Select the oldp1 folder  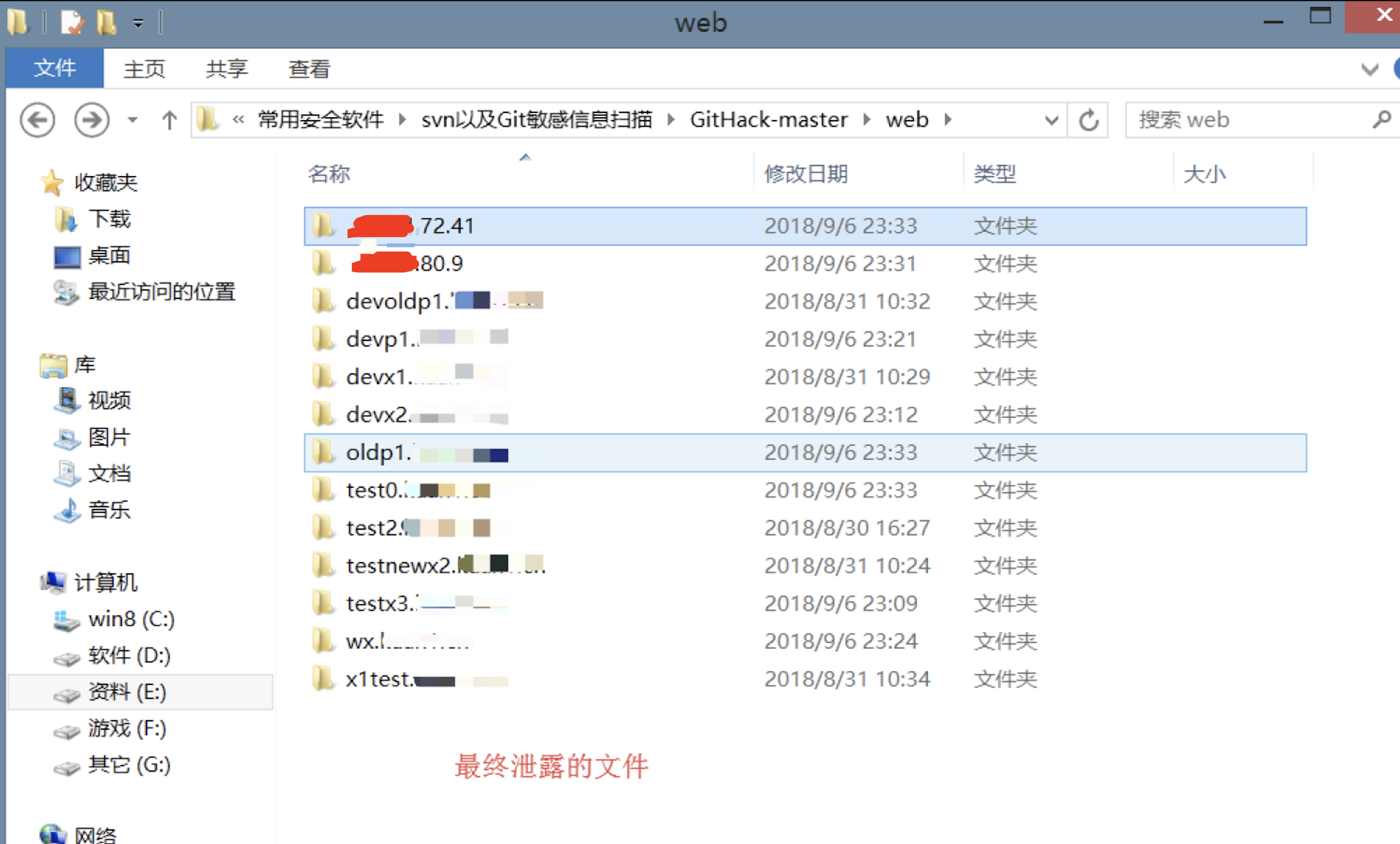point(805,453)
